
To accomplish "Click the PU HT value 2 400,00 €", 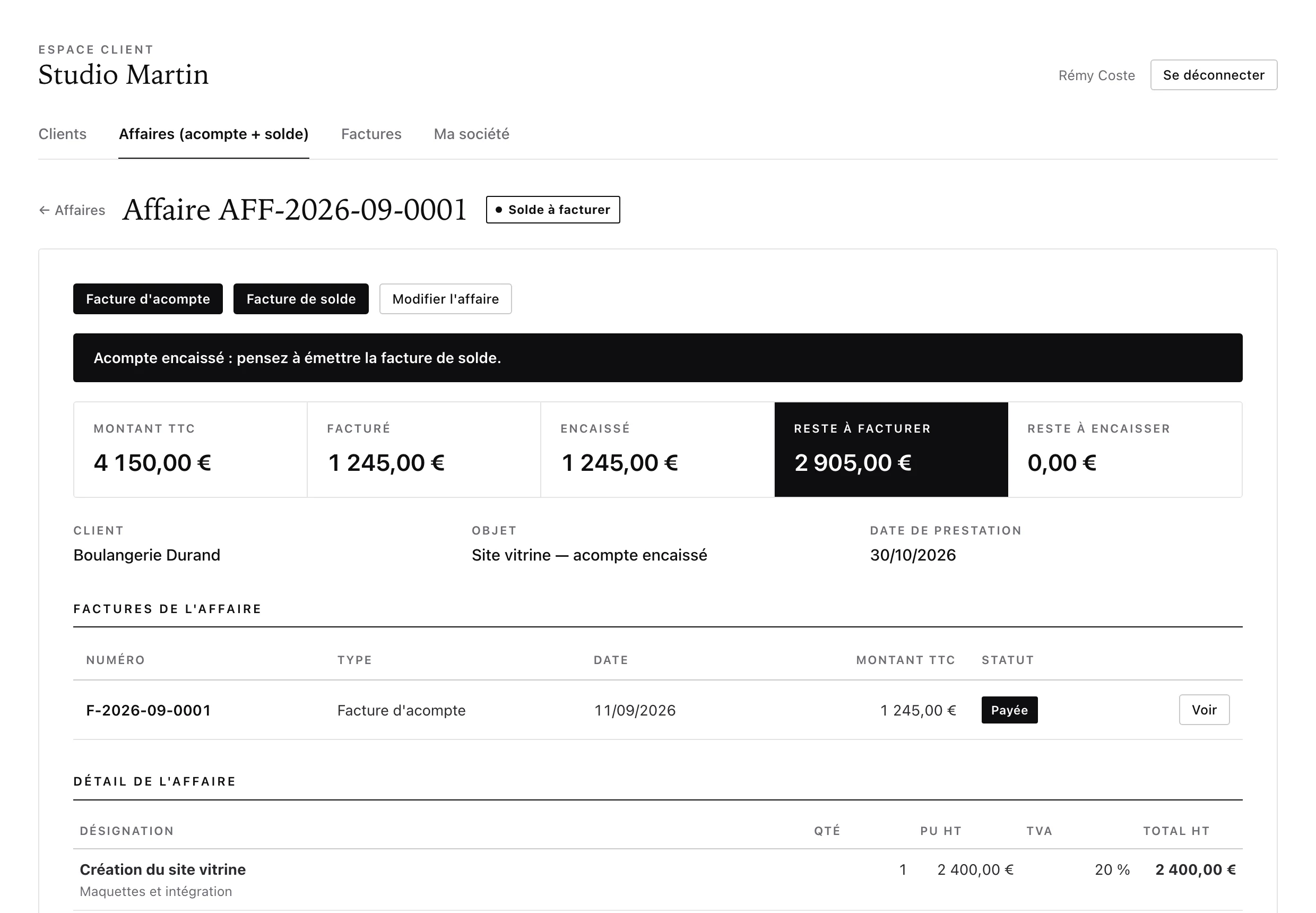I will coord(975,869).
